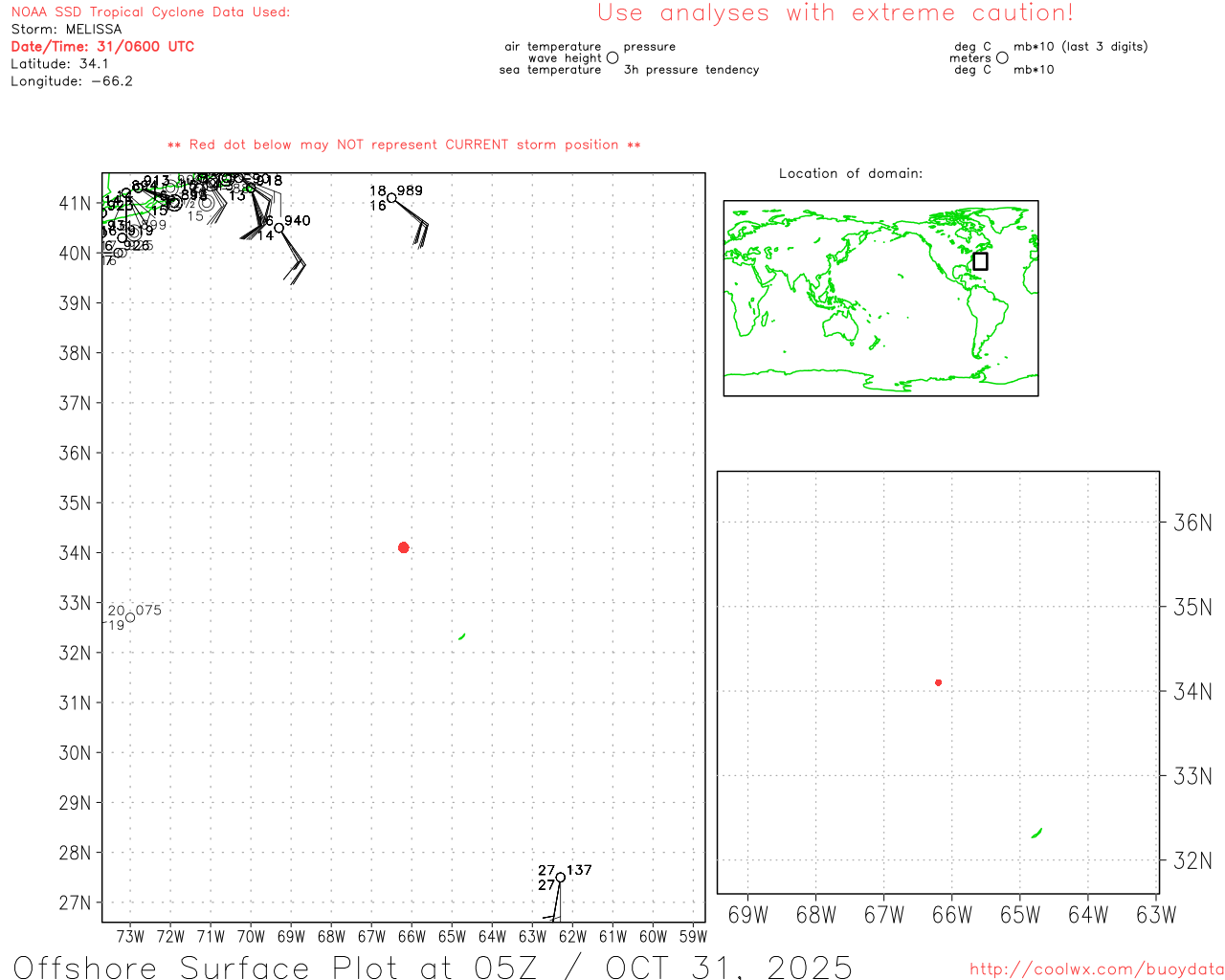Click the green Bermuda island on main map
This screenshot has height=980, width=1225.
462,636
